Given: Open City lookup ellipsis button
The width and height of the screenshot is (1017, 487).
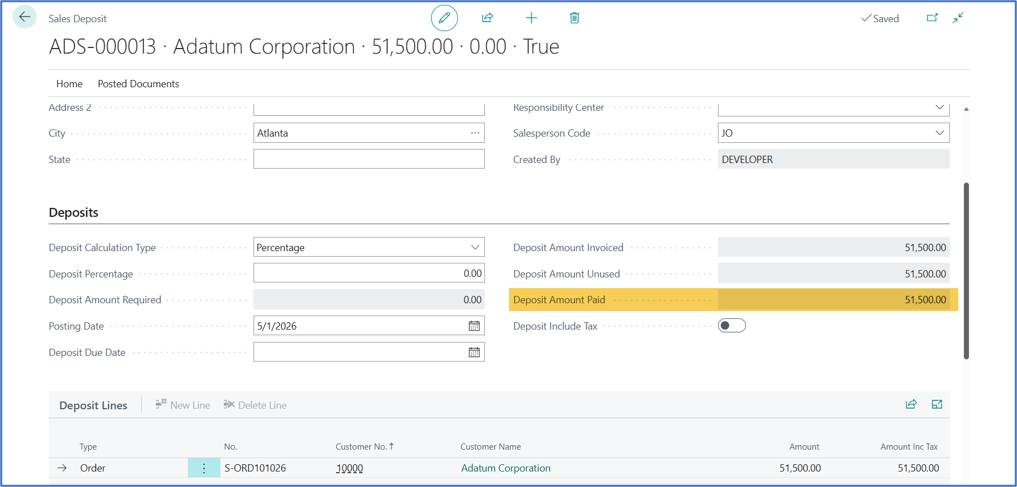Looking at the screenshot, I should coord(476,133).
